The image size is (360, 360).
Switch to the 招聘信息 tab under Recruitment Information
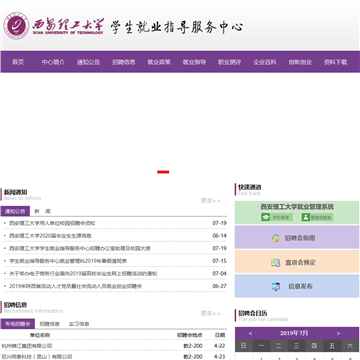[x=50, y=324]
